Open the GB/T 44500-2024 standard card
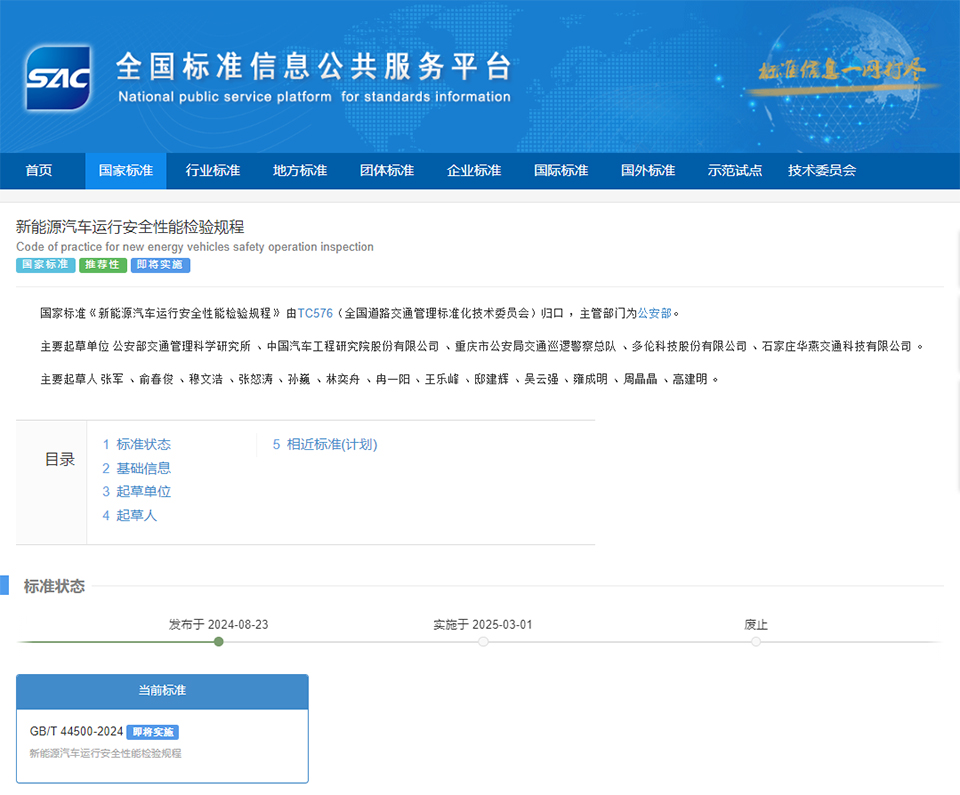This screenshot has height=795, width=960. [162, 742]
